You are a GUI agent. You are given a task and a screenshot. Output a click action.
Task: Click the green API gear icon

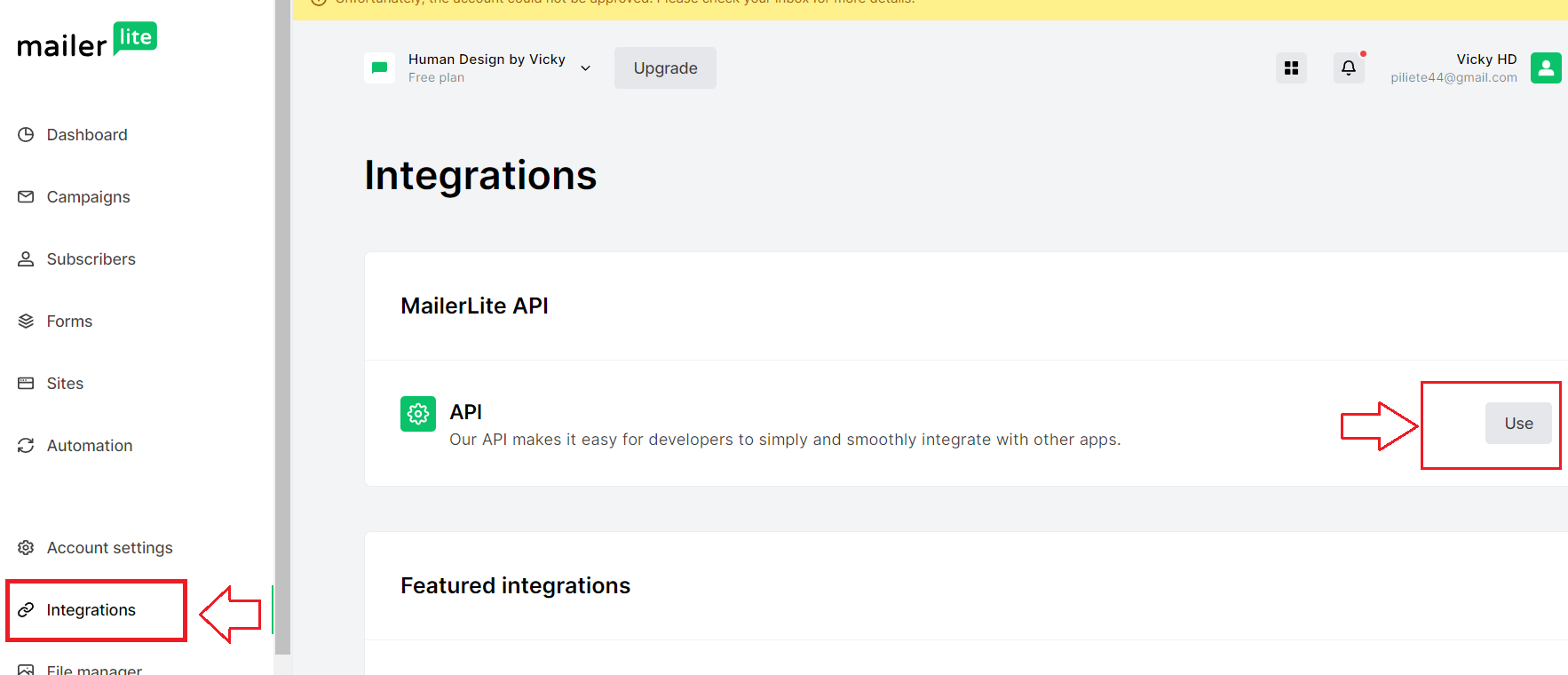tap(418, 414)
